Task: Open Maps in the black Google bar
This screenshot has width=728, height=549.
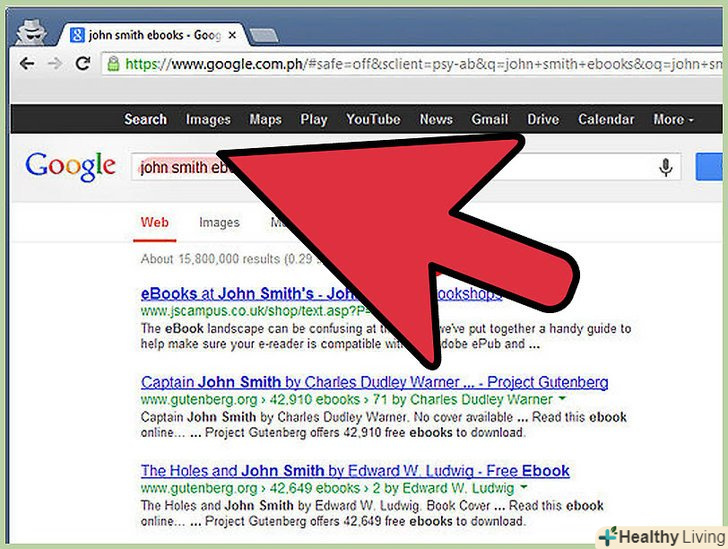Action: coord(266,119)
